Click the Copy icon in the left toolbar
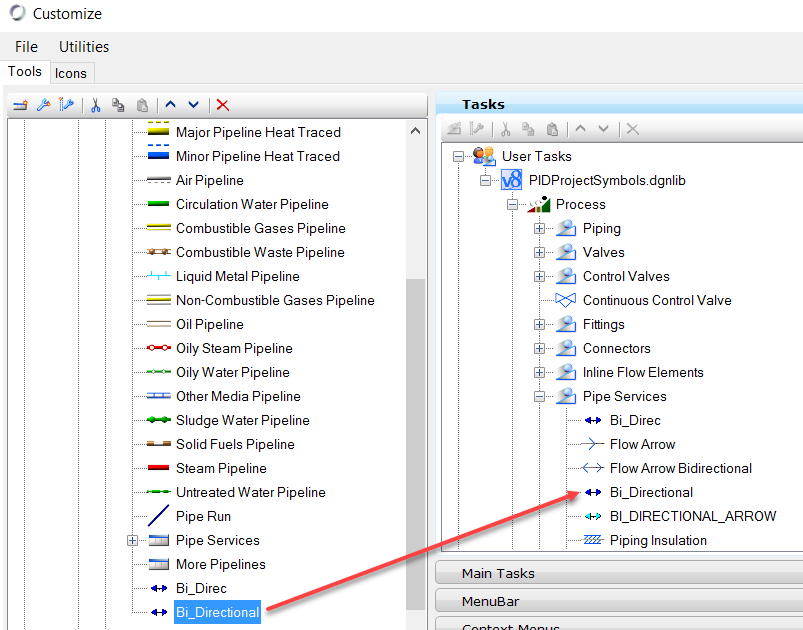Image resolution: width=803 pixels, height=630 pixels. 119,105
